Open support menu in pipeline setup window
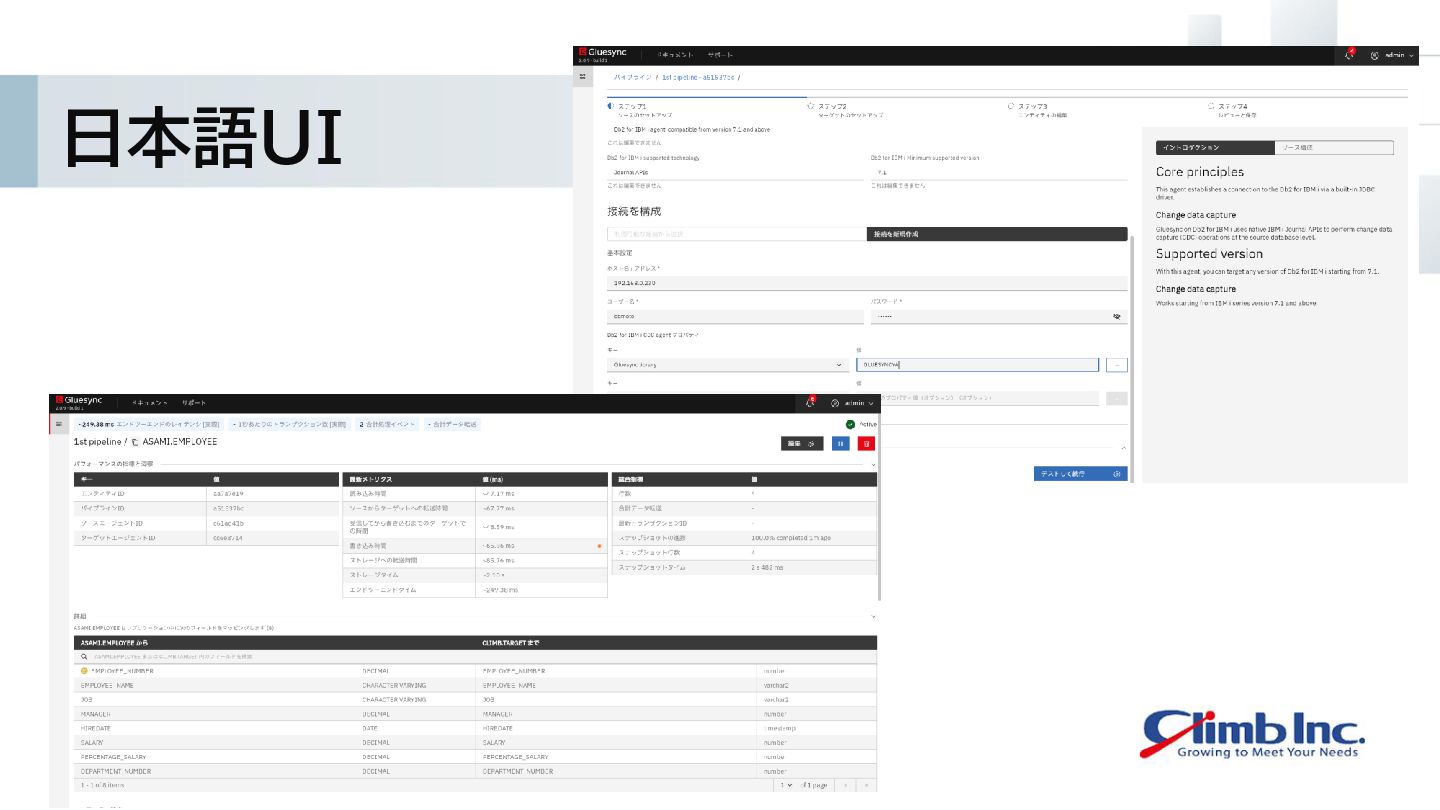Screen dimensions: 1440x810 pos(720,55)
